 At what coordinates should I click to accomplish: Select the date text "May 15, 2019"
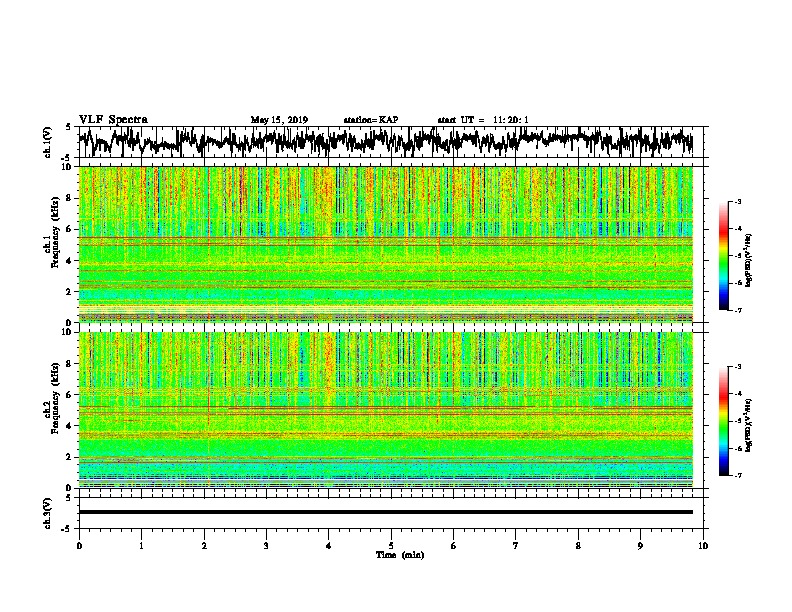[279, 120]
